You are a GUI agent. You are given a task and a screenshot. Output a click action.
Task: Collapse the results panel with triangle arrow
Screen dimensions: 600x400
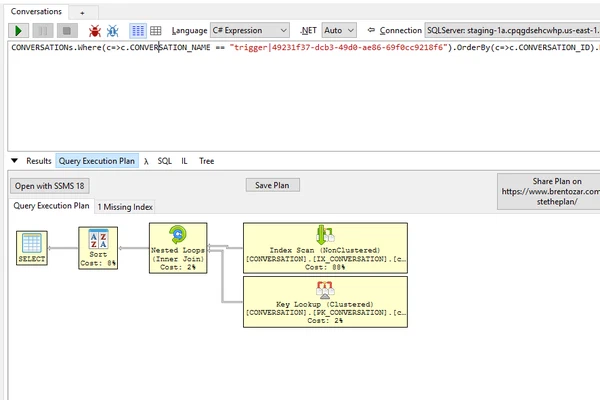[15, 161]
